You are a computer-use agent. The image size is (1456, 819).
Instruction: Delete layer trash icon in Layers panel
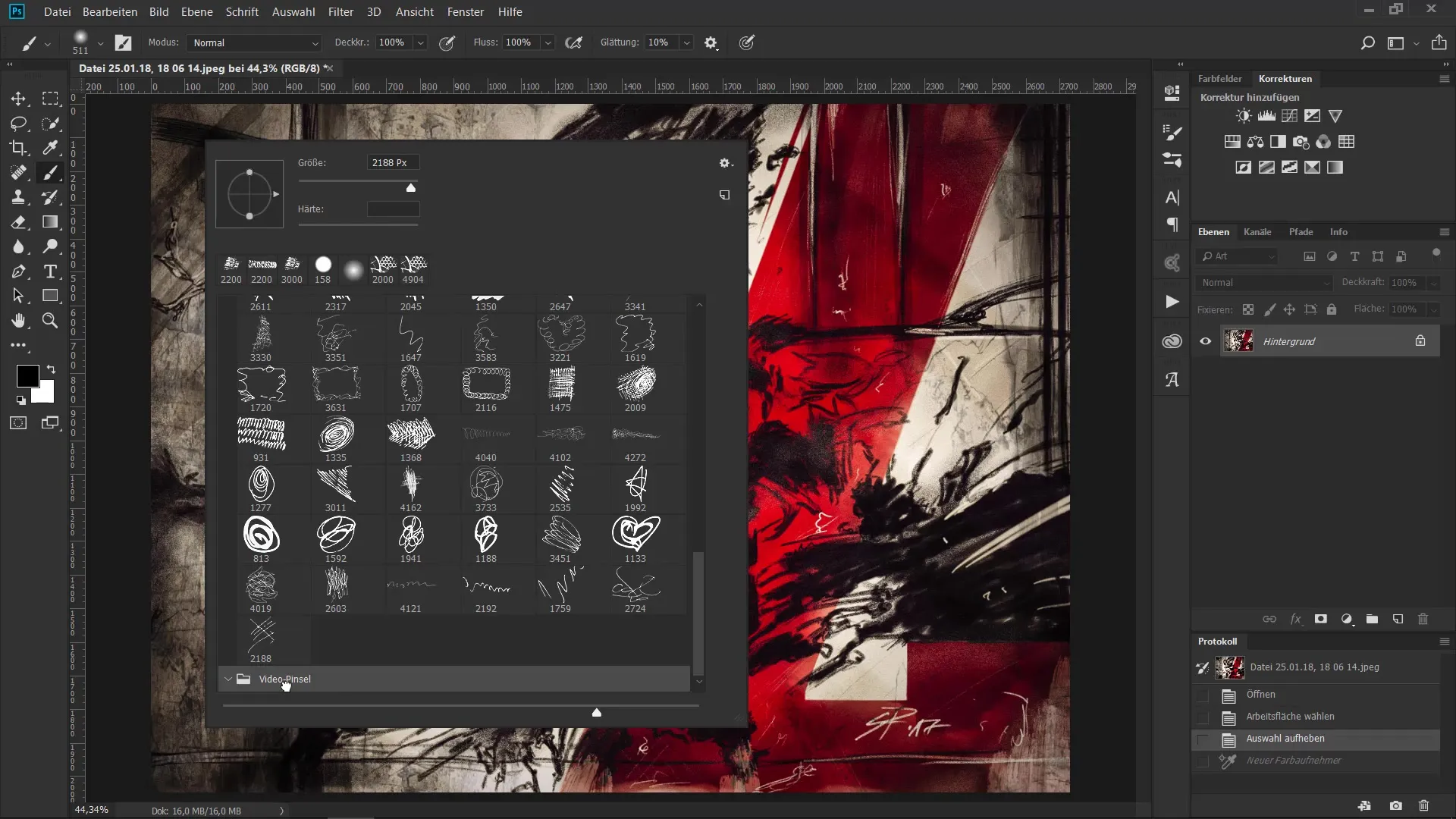[x=1423, y=619]
